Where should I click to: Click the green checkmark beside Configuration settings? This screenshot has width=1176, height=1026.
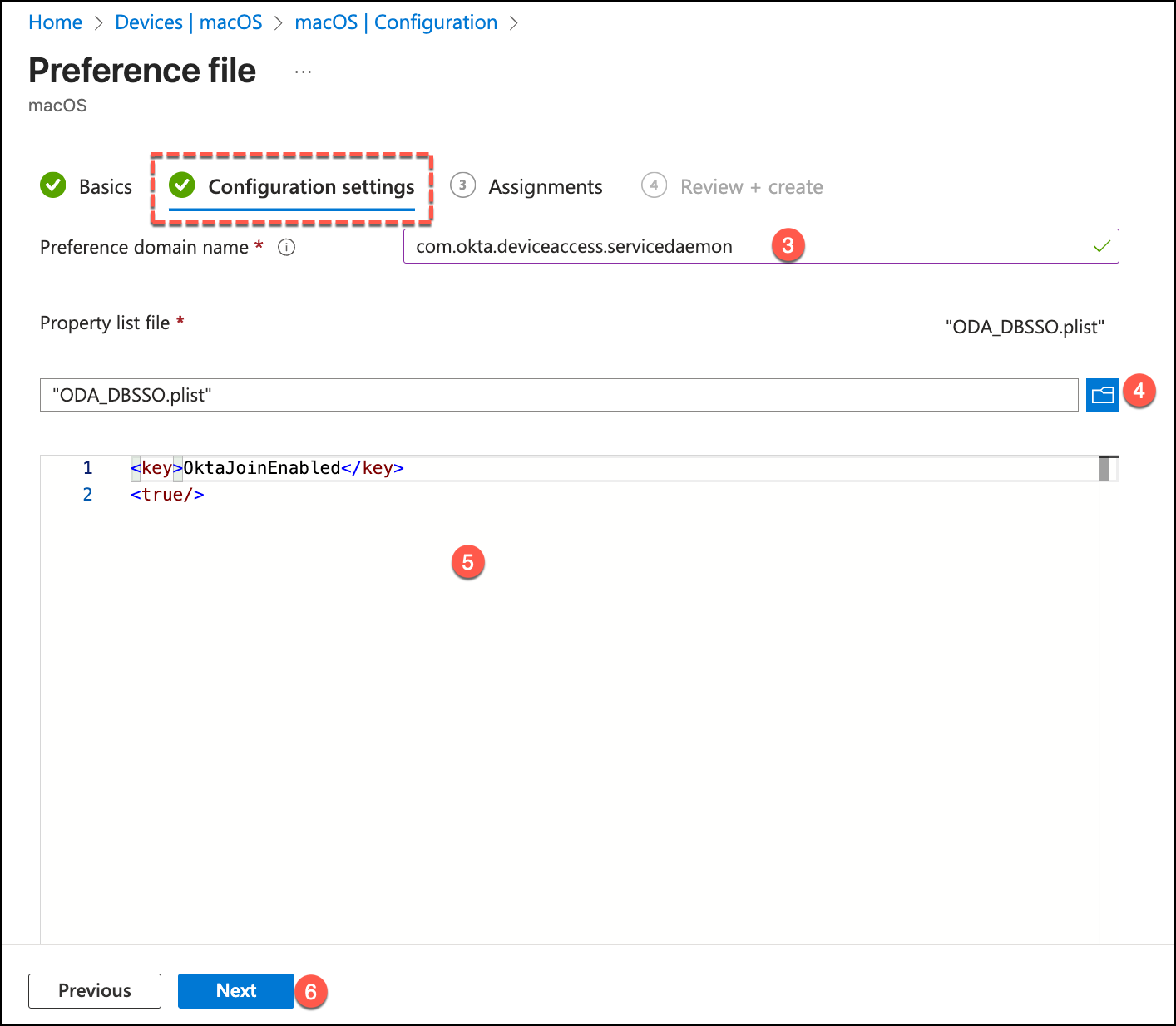pyautogui.click(x=182, y=185)
